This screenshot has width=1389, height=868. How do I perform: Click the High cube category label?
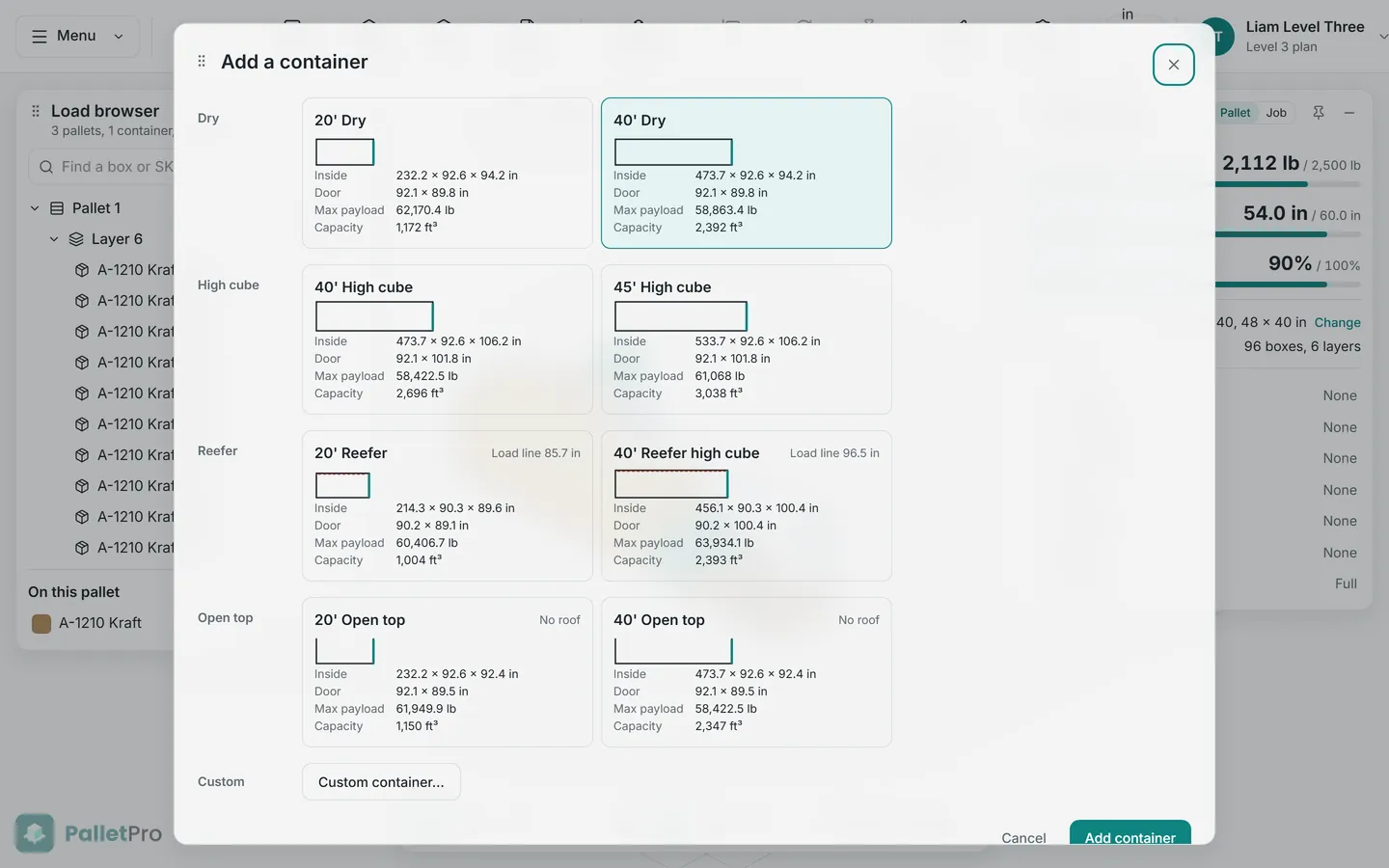(229, 285)
